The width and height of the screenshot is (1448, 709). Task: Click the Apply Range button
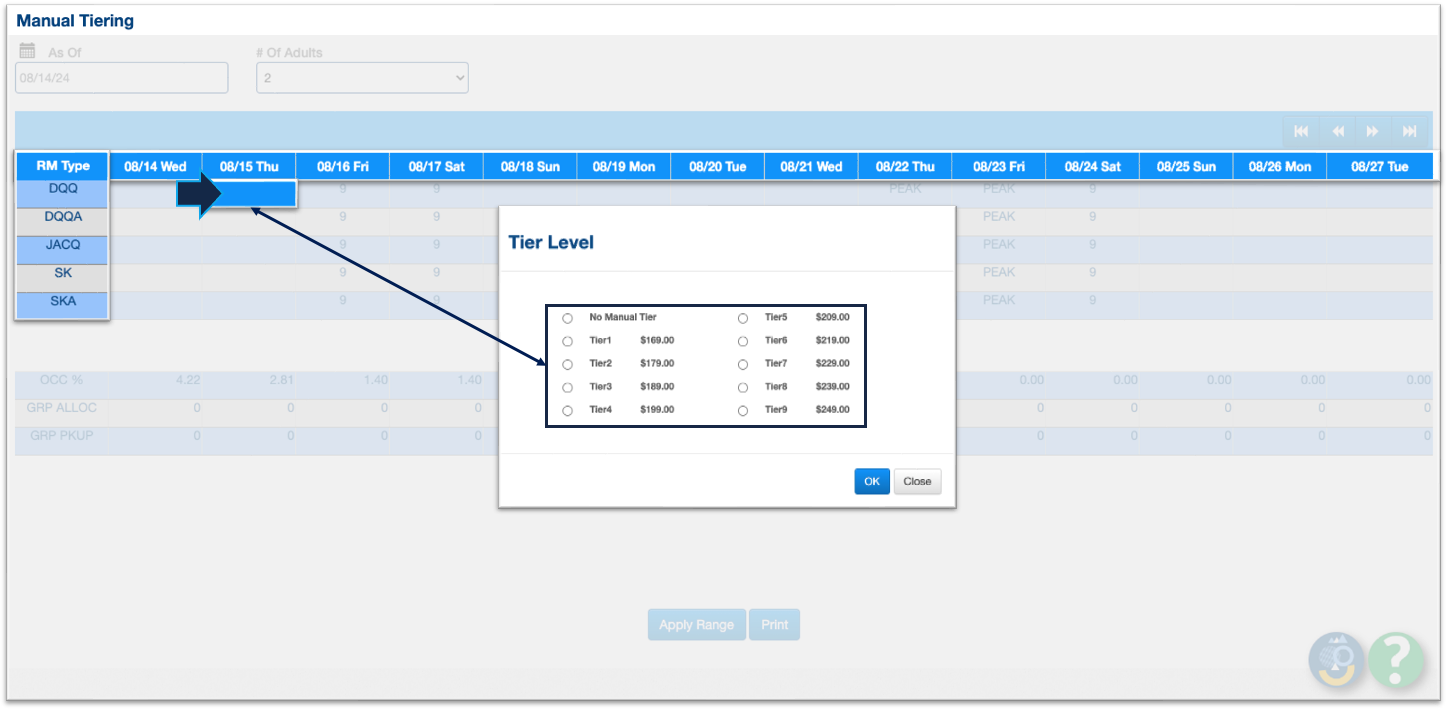(696, 625)
